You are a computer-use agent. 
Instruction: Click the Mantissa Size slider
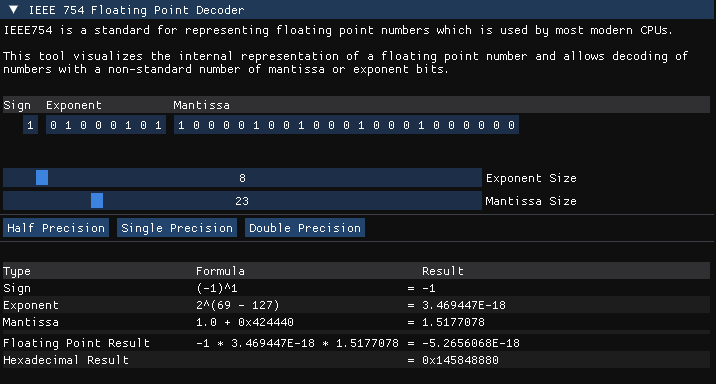coord(242,201)
